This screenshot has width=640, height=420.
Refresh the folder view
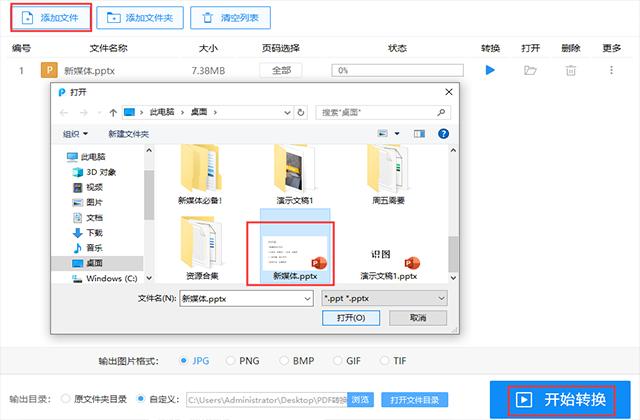[301, 113]
